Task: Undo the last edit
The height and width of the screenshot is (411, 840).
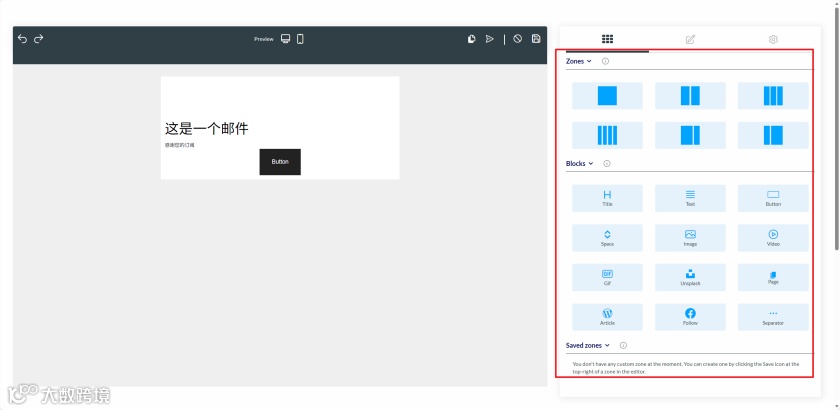Action: click(x=22, y=39)
